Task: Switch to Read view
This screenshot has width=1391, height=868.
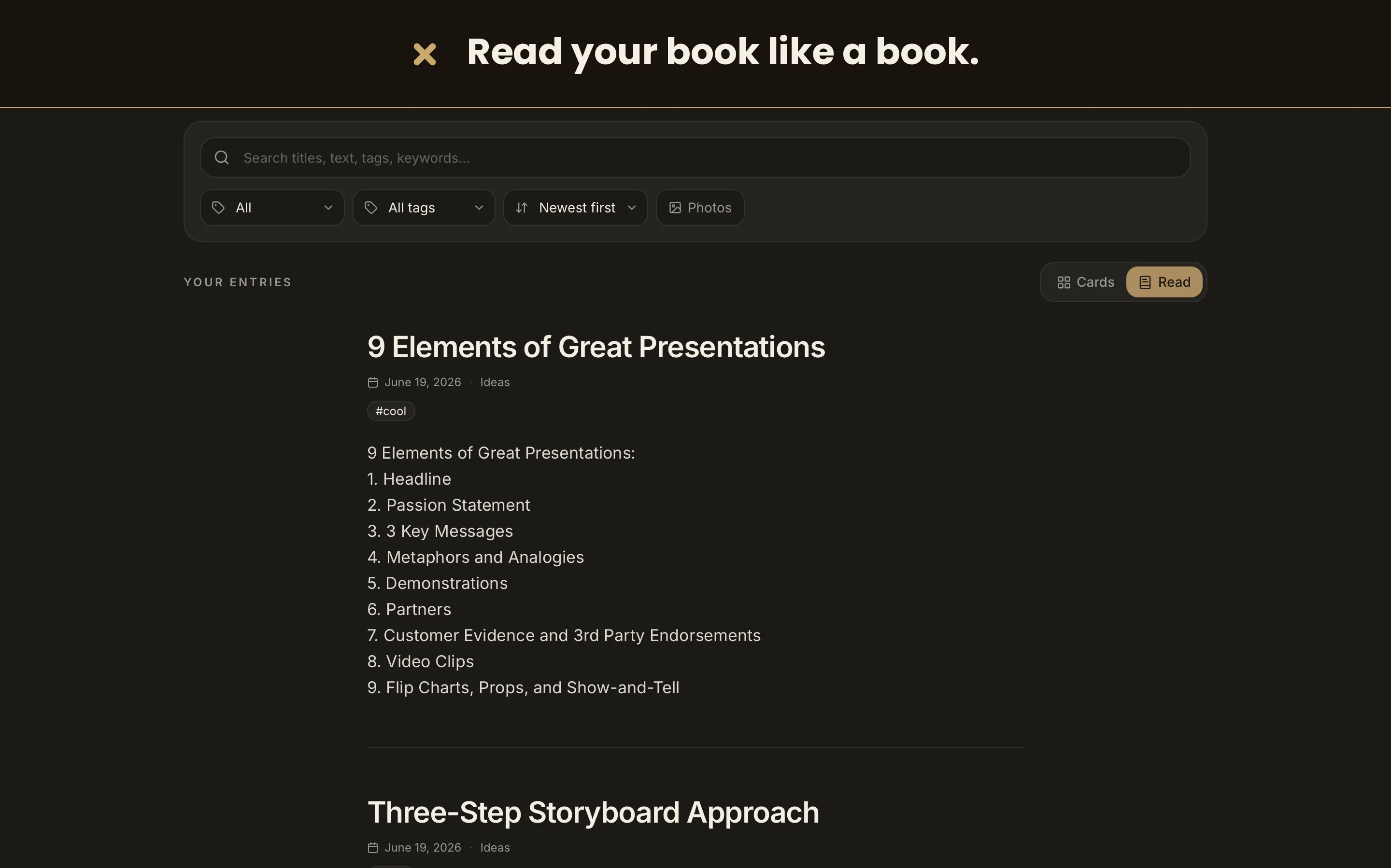Action: click(x=1164, y=282)
